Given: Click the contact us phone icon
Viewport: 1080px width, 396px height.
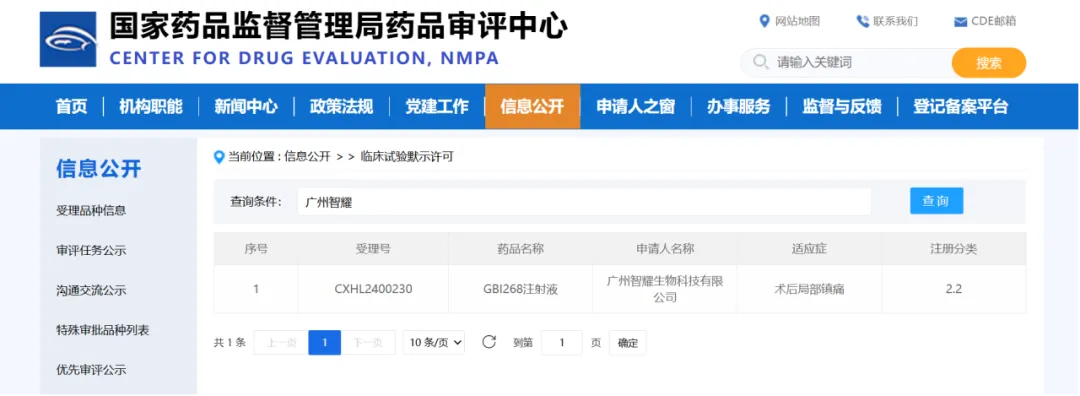Looking at the screenshot, I should pos(862,21).
